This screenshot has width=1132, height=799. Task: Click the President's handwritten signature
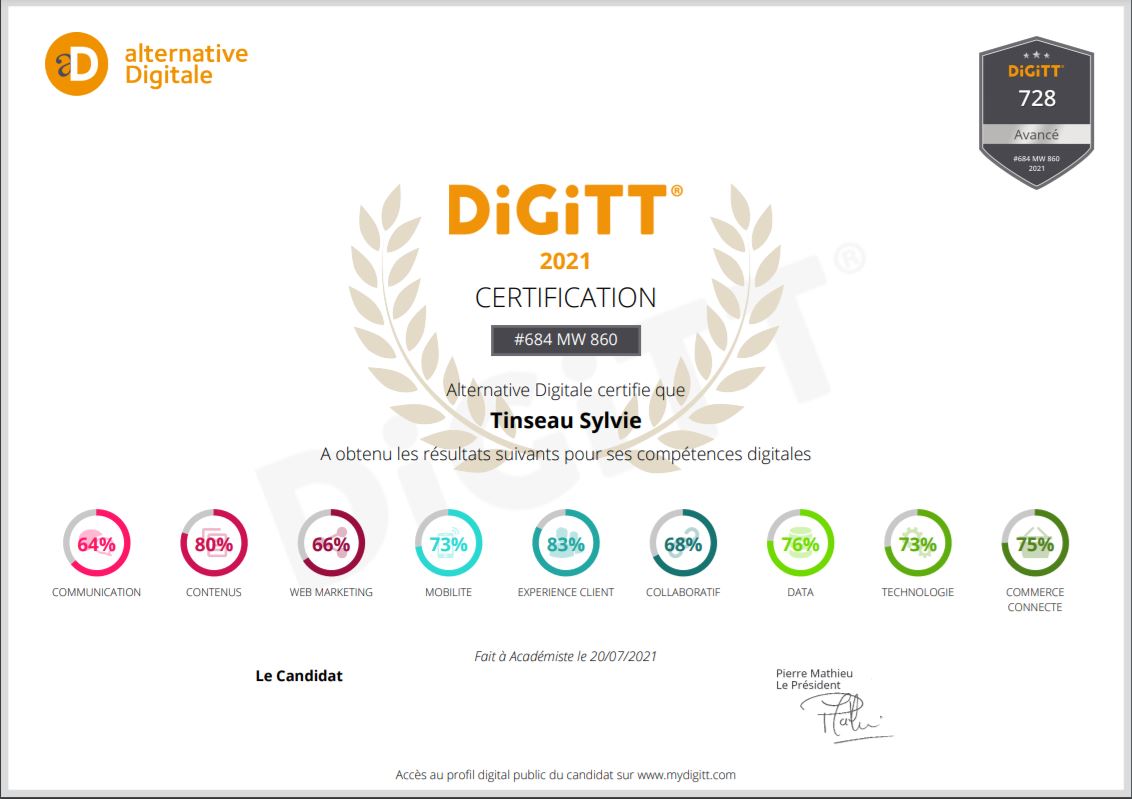838,717
